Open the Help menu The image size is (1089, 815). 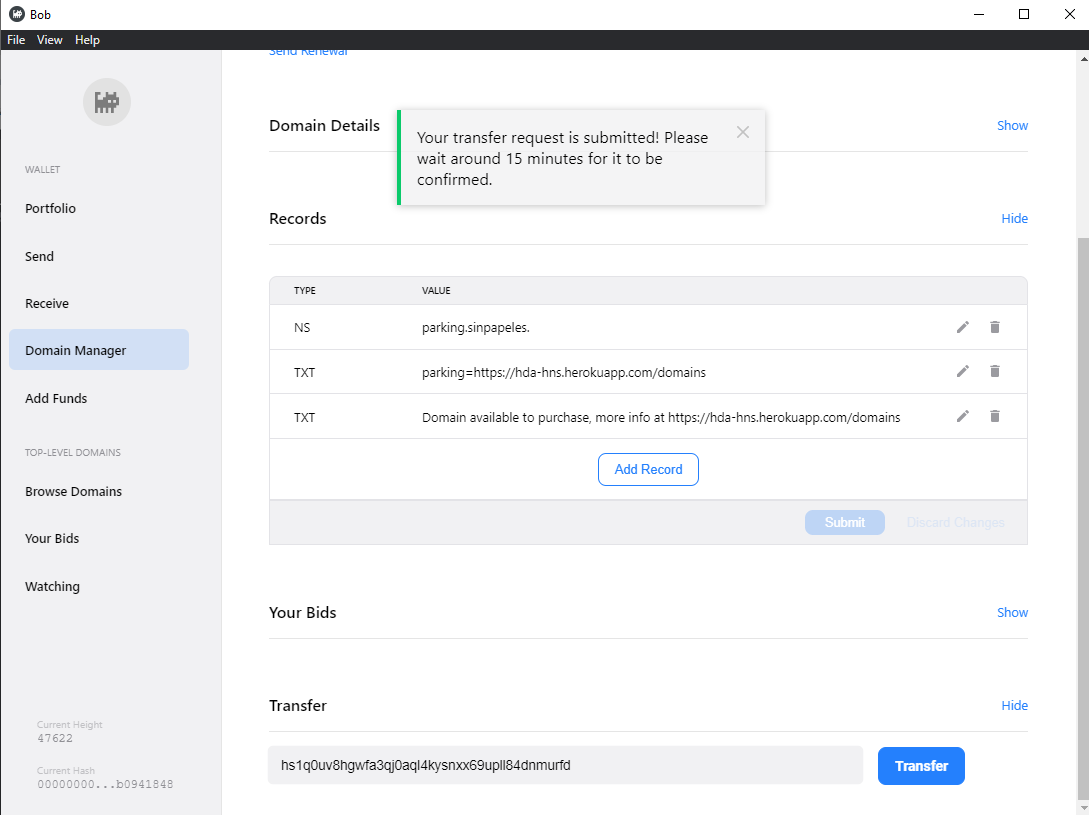tap(88, 40)
